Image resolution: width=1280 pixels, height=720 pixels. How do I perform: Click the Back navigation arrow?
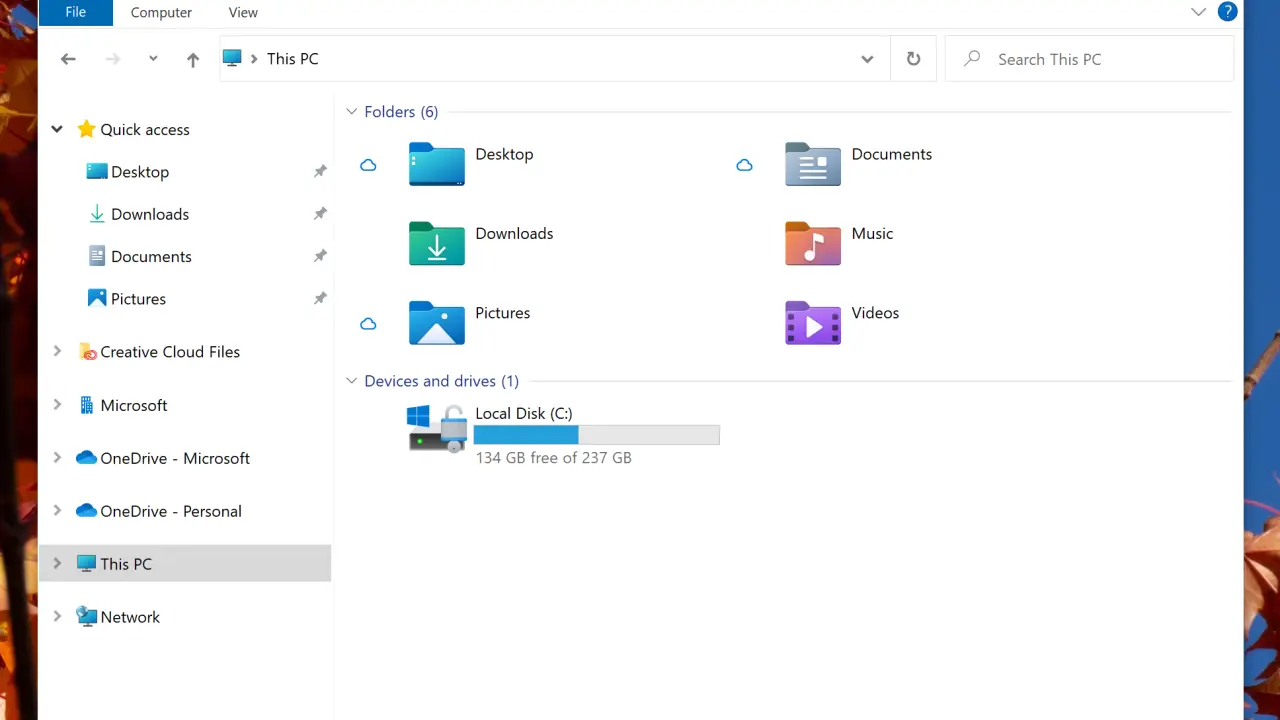tap(68, 59)
